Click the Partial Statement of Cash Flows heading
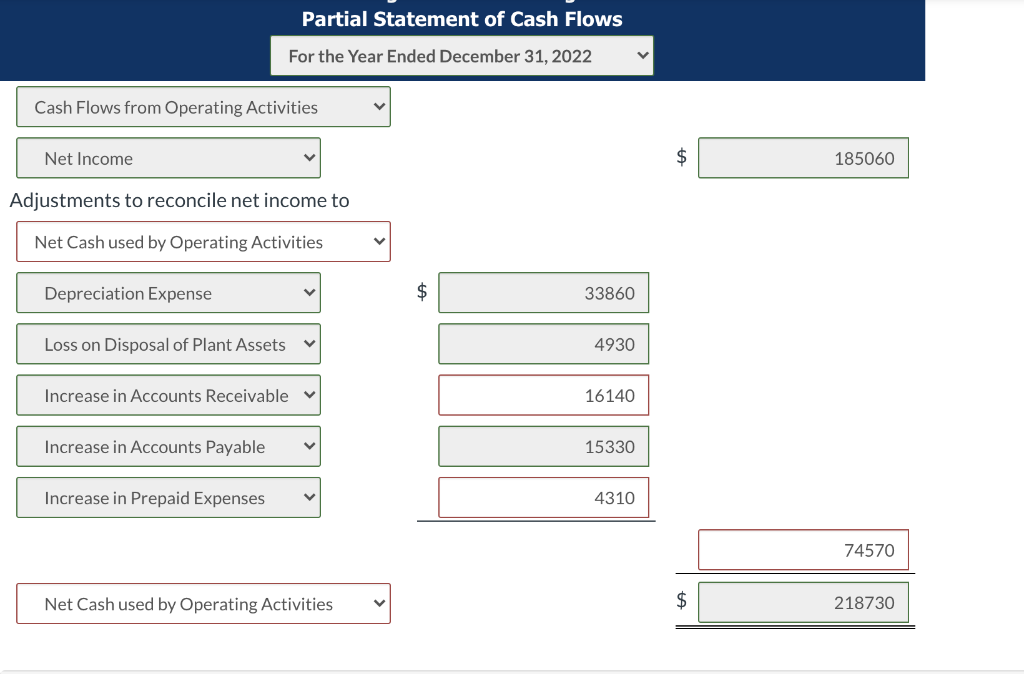 click(x=462, y=19)
